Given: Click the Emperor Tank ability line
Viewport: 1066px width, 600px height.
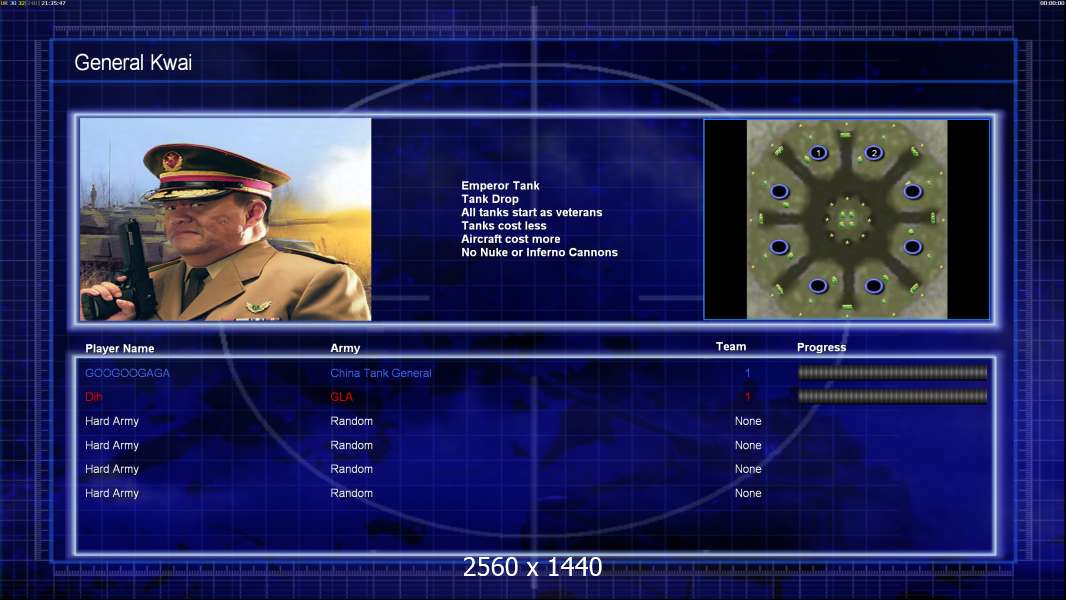Looking at the screenshot, I should click(500, 186).
